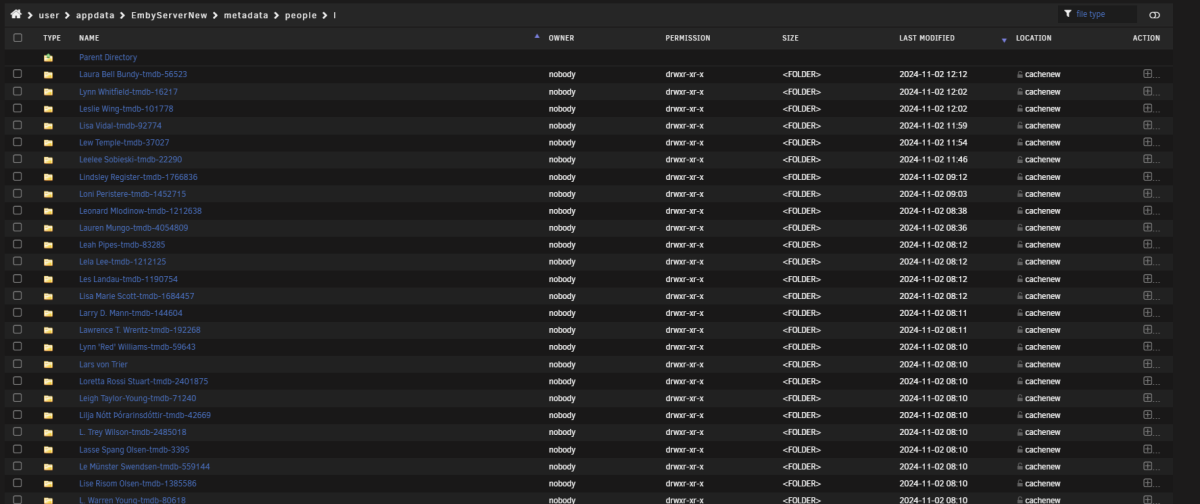Click permission text of Lisa Marie Scott-tmdb-1684457

tap(684, 296)
